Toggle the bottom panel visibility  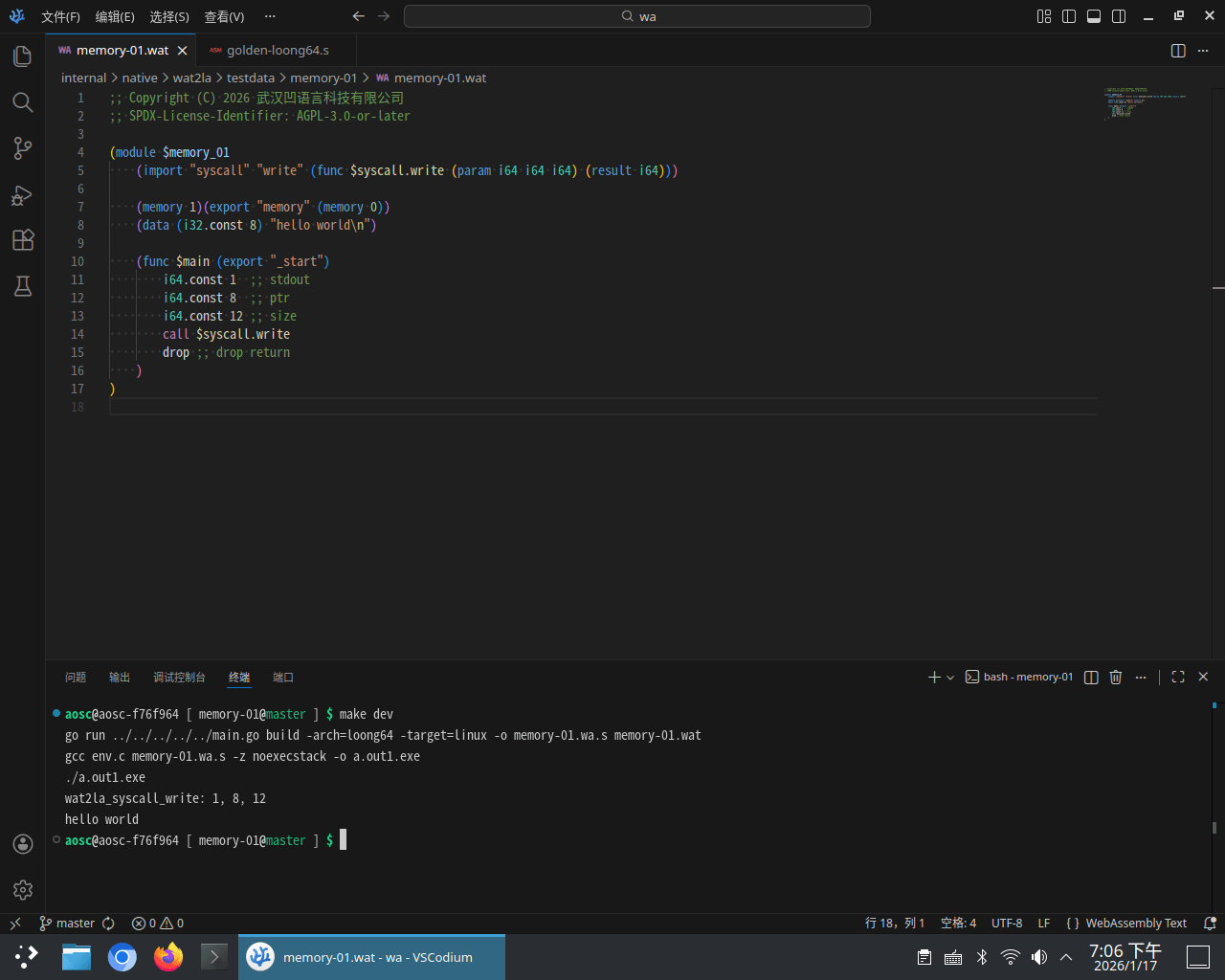tap(1094, 16)
